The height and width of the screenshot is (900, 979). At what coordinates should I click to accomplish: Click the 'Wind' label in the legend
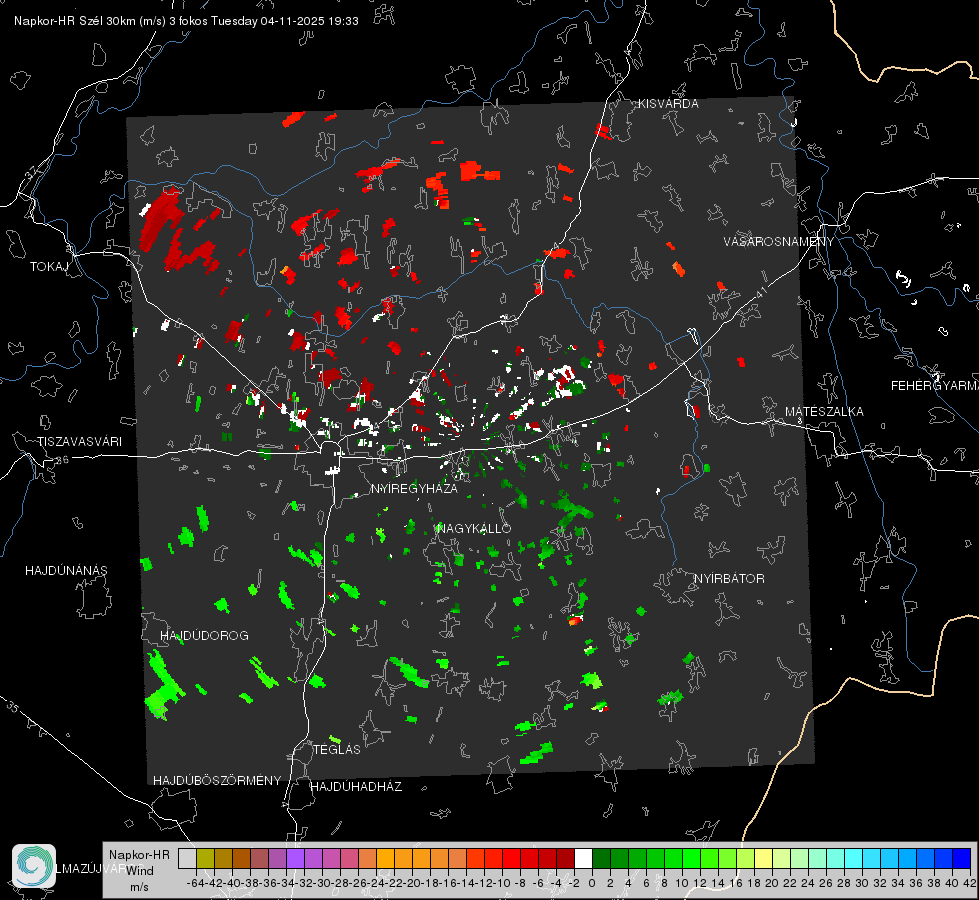140,870
